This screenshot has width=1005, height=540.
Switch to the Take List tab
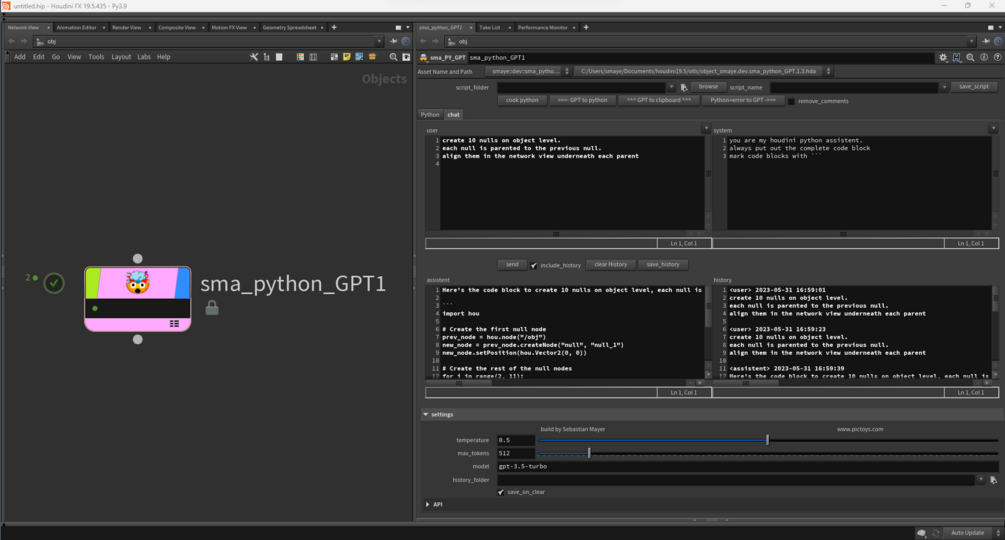tap(490, 28)
